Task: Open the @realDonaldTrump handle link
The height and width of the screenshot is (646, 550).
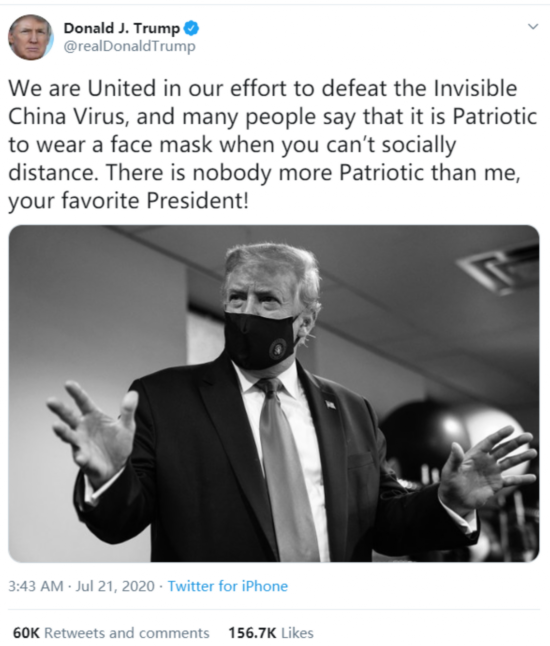Action: coord(129,46)
